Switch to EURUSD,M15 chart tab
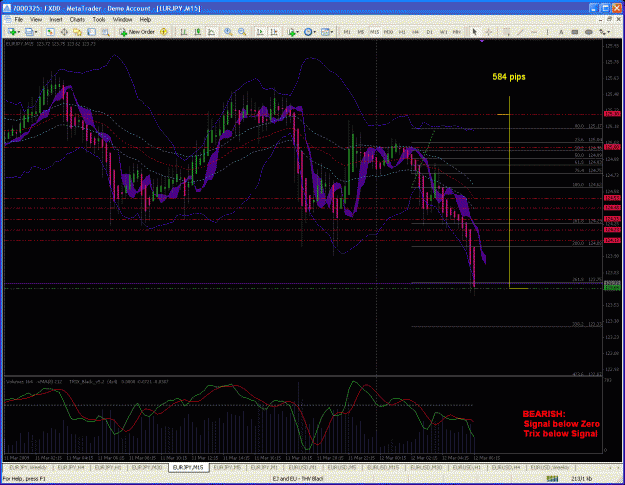625x485 pixels. point(383,467)
